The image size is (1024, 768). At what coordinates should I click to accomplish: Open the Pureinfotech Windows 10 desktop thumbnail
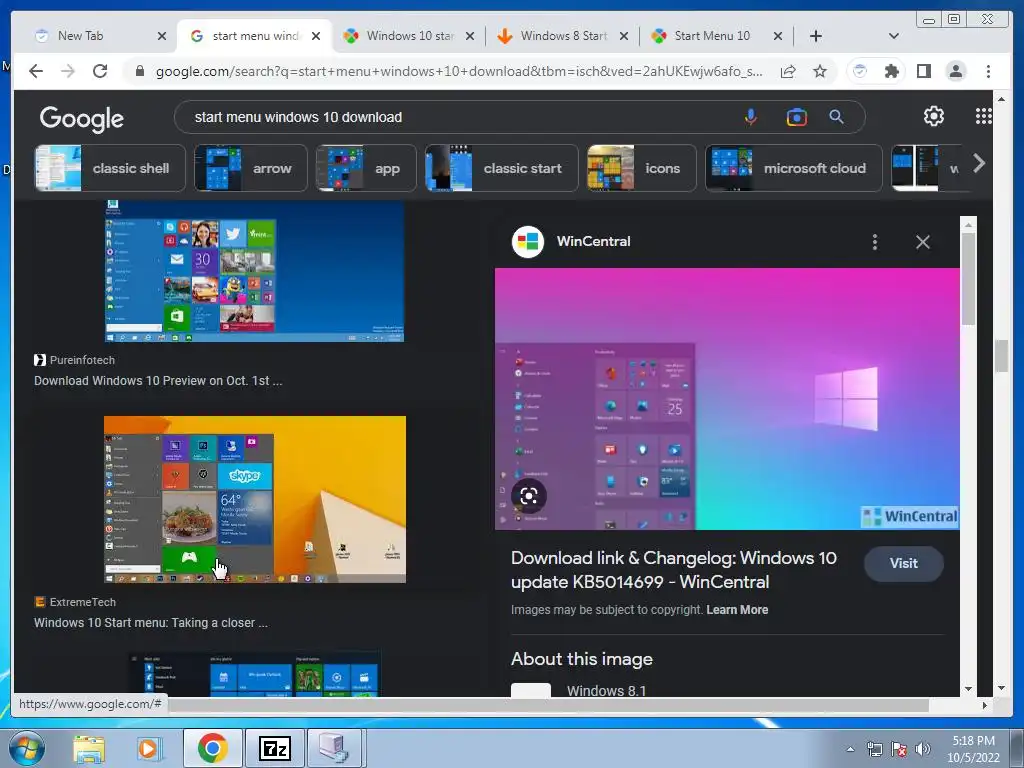[x=255, y=271]
